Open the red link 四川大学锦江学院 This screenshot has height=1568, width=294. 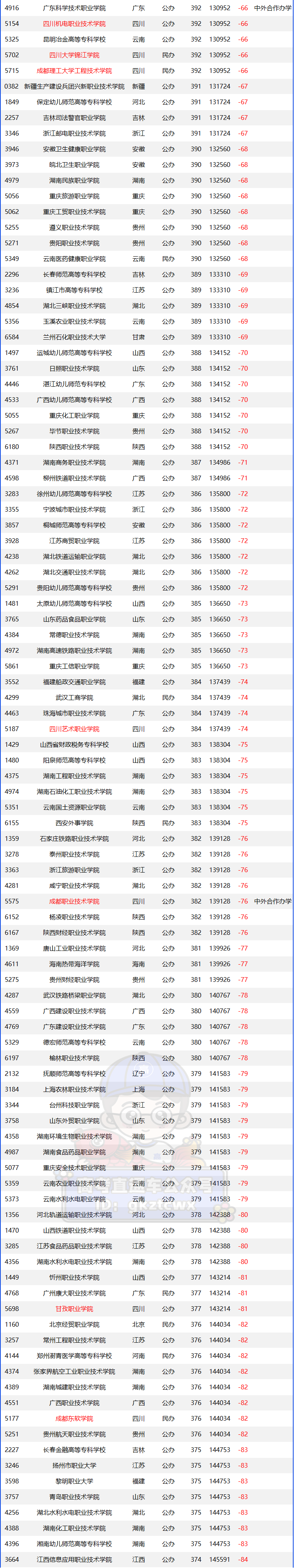[74, 55]
